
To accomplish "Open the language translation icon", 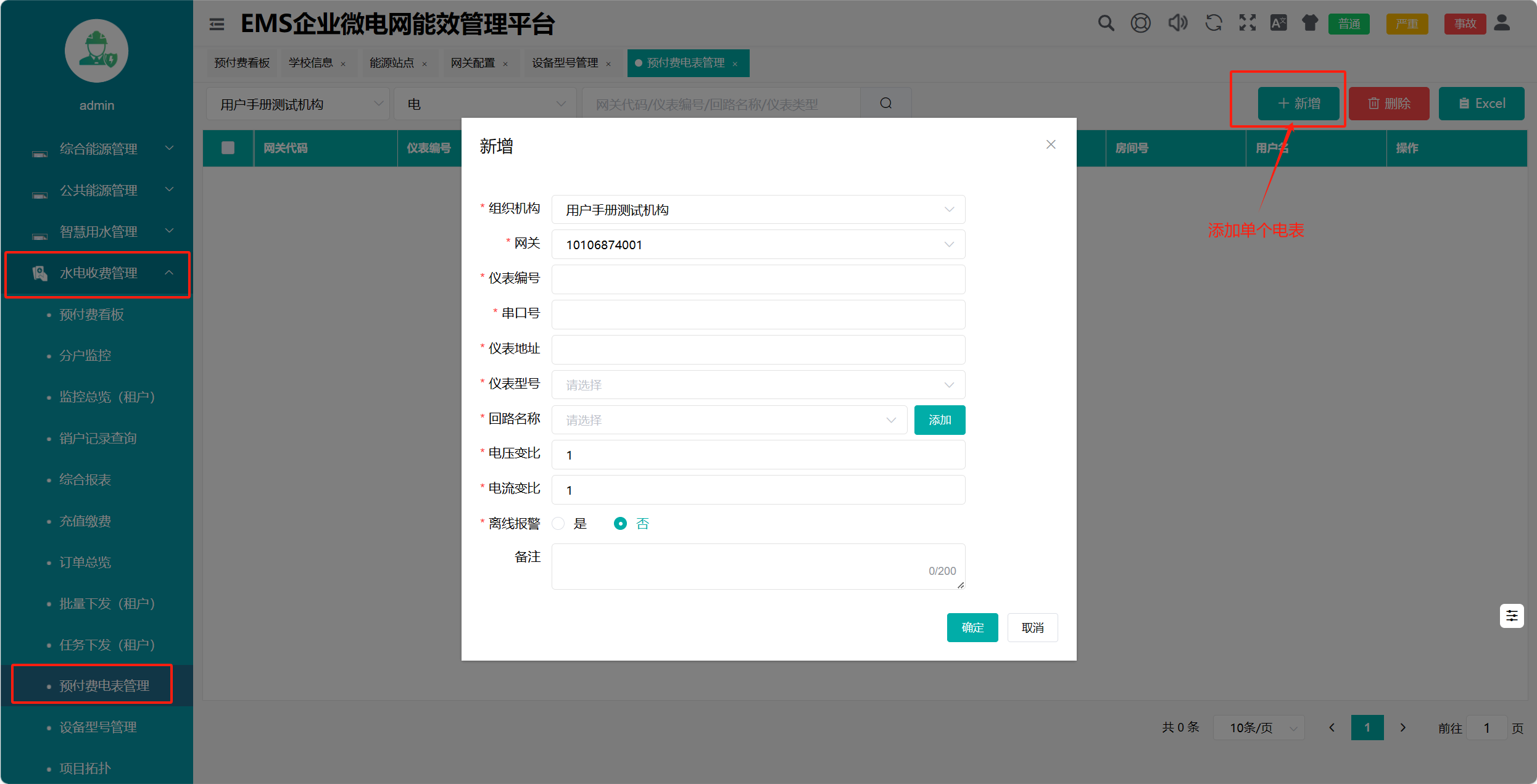I will click(x=1278, y=23).
